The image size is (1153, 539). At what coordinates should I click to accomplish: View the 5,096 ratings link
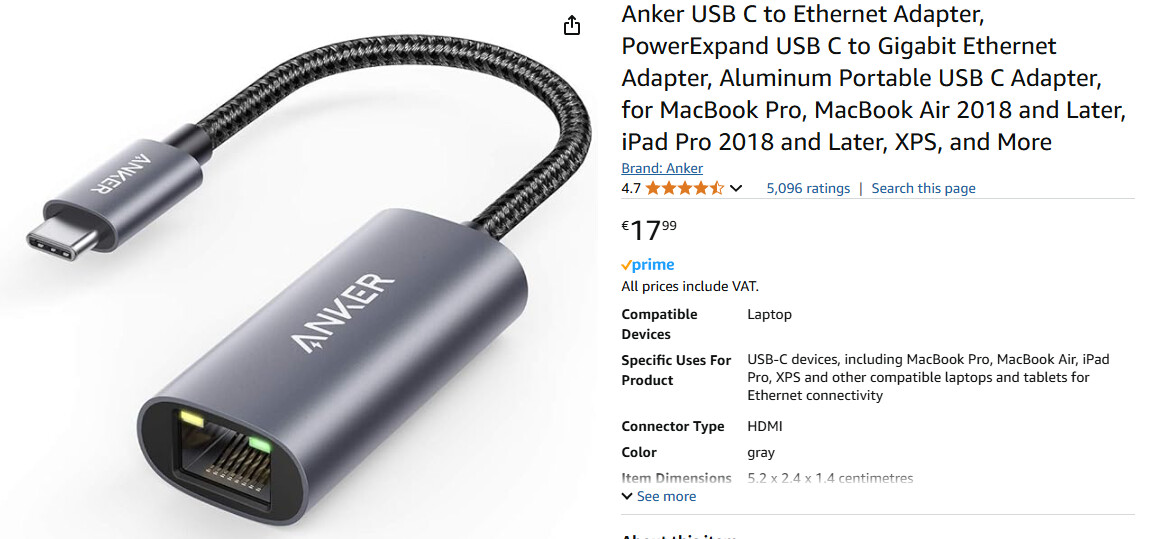(x=808, y=188)
